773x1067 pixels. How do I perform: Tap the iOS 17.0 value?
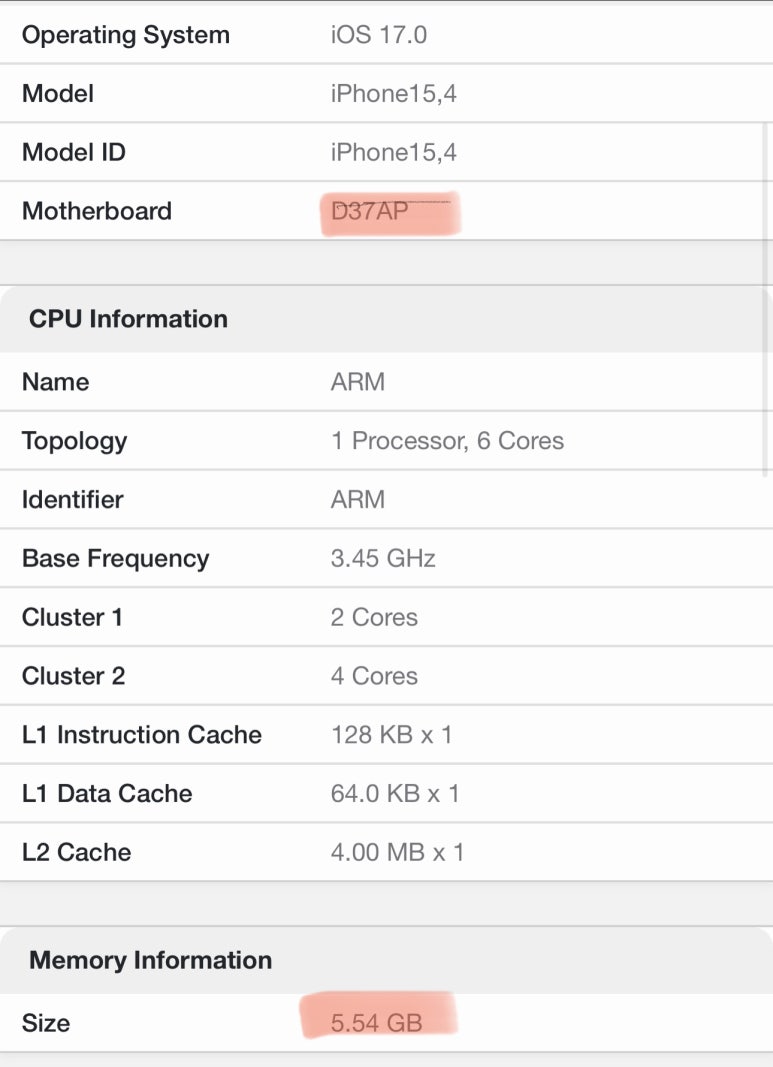coord(379,35)
